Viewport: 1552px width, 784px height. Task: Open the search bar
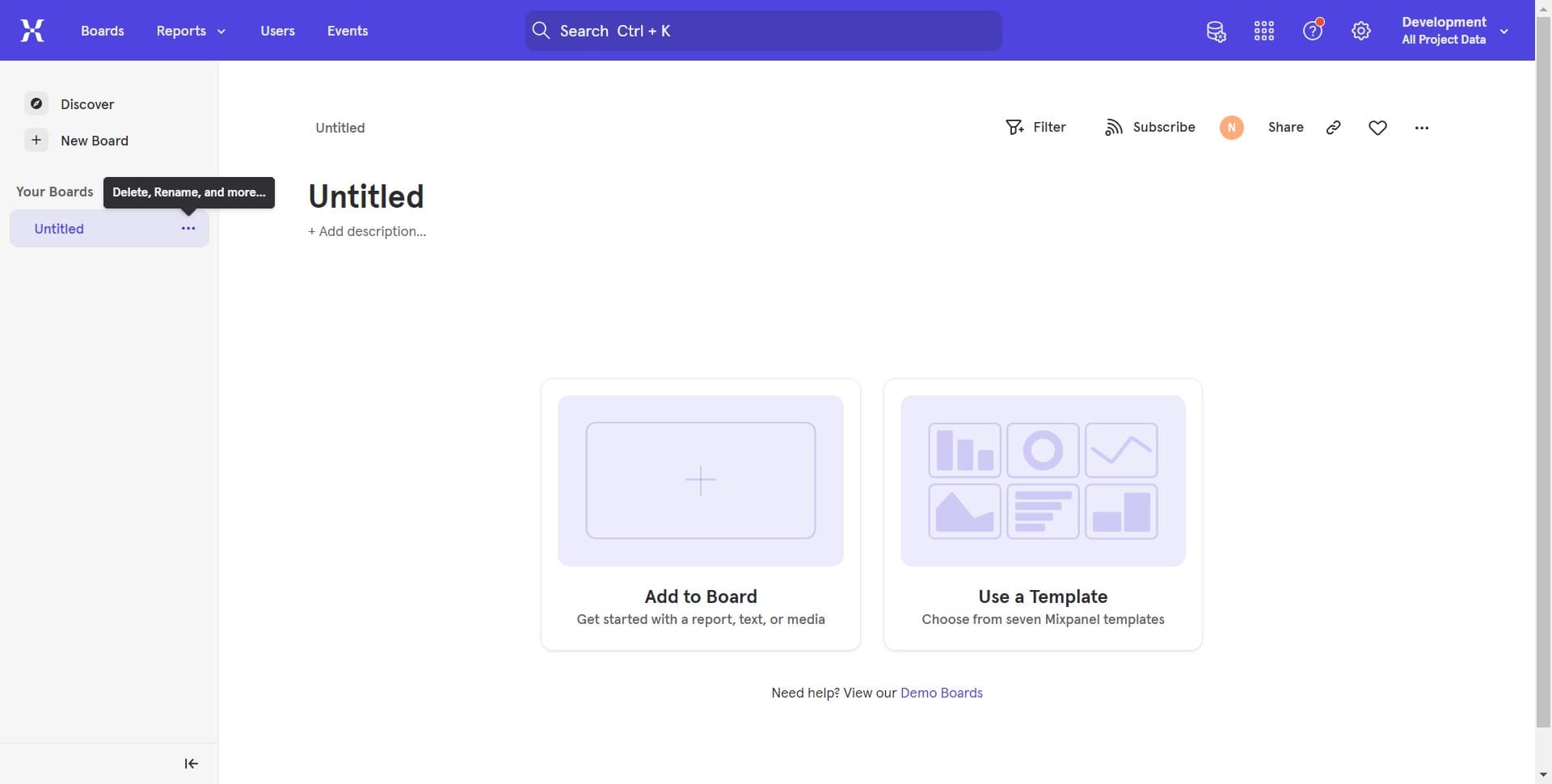tap(762, 31)
